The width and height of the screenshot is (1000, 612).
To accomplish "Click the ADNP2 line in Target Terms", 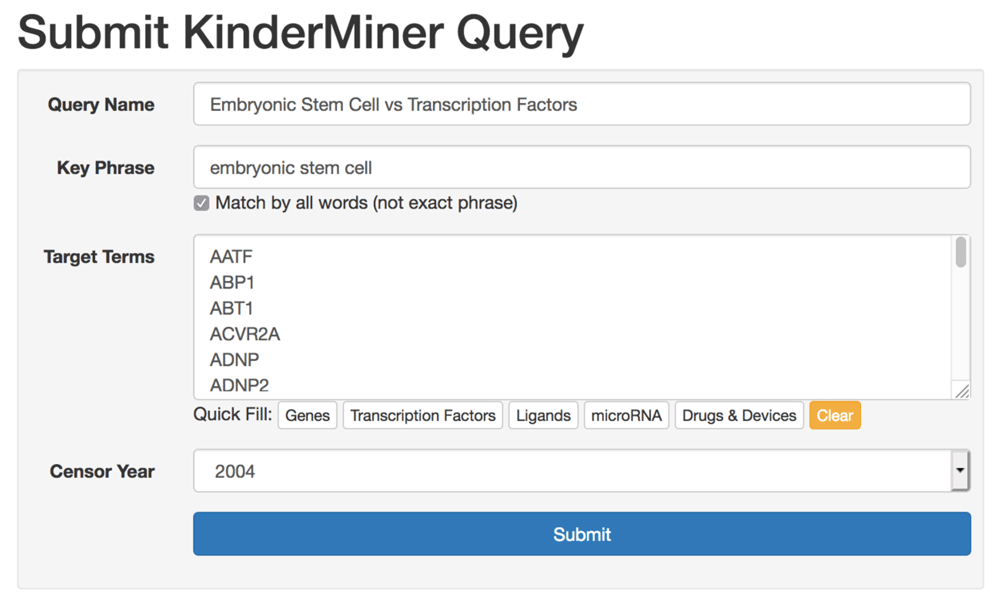I will (x=239, y=385).
